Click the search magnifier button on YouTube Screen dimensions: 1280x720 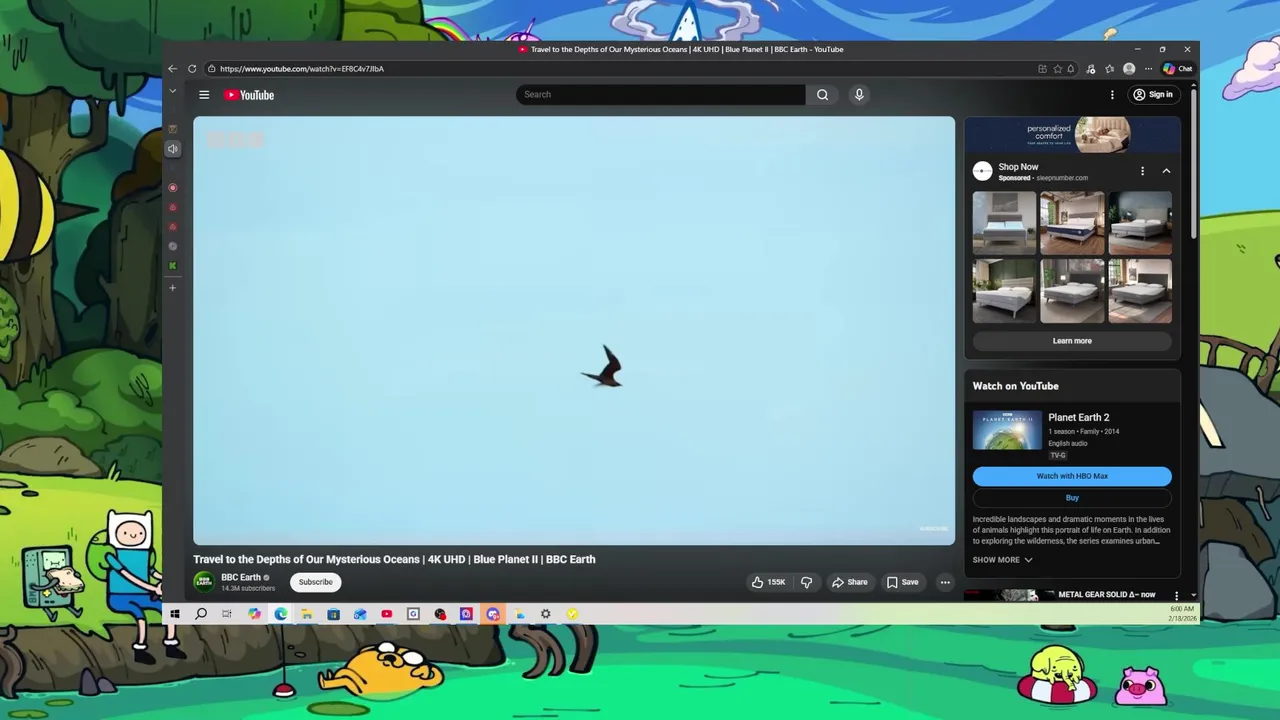tap(822, 95)
